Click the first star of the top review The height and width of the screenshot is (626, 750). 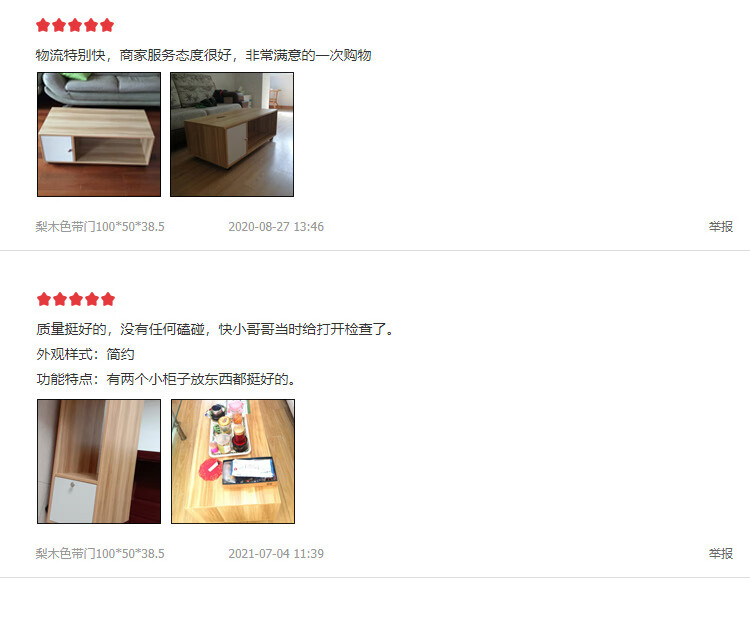click(43, 25)
